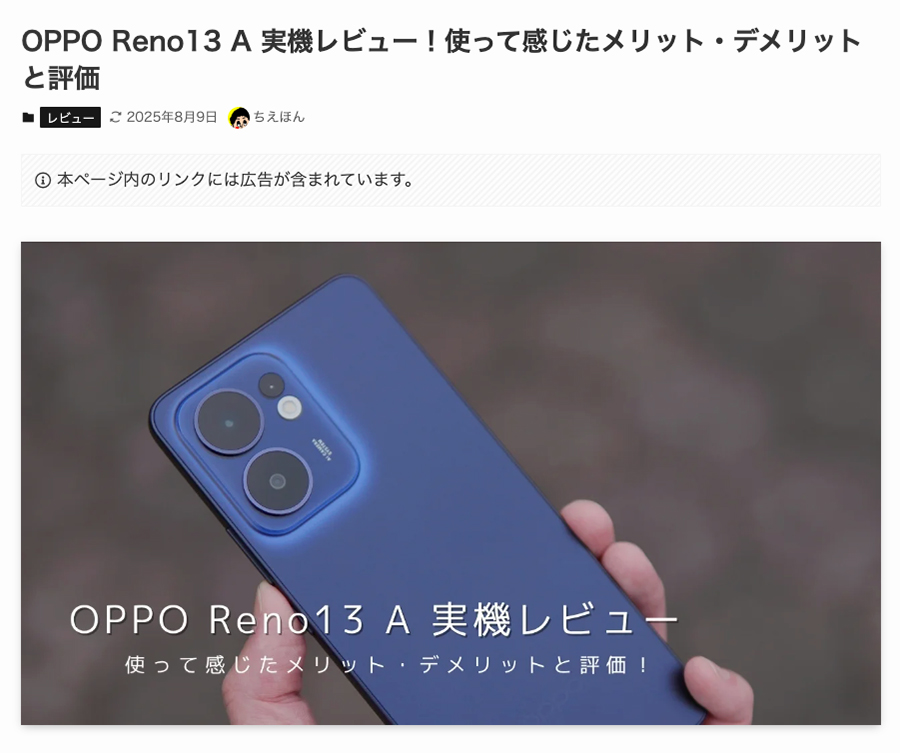Click the lower large camera lens
Image resolution: width=900 pixels, height=753 pixels.
click(278, 481)
